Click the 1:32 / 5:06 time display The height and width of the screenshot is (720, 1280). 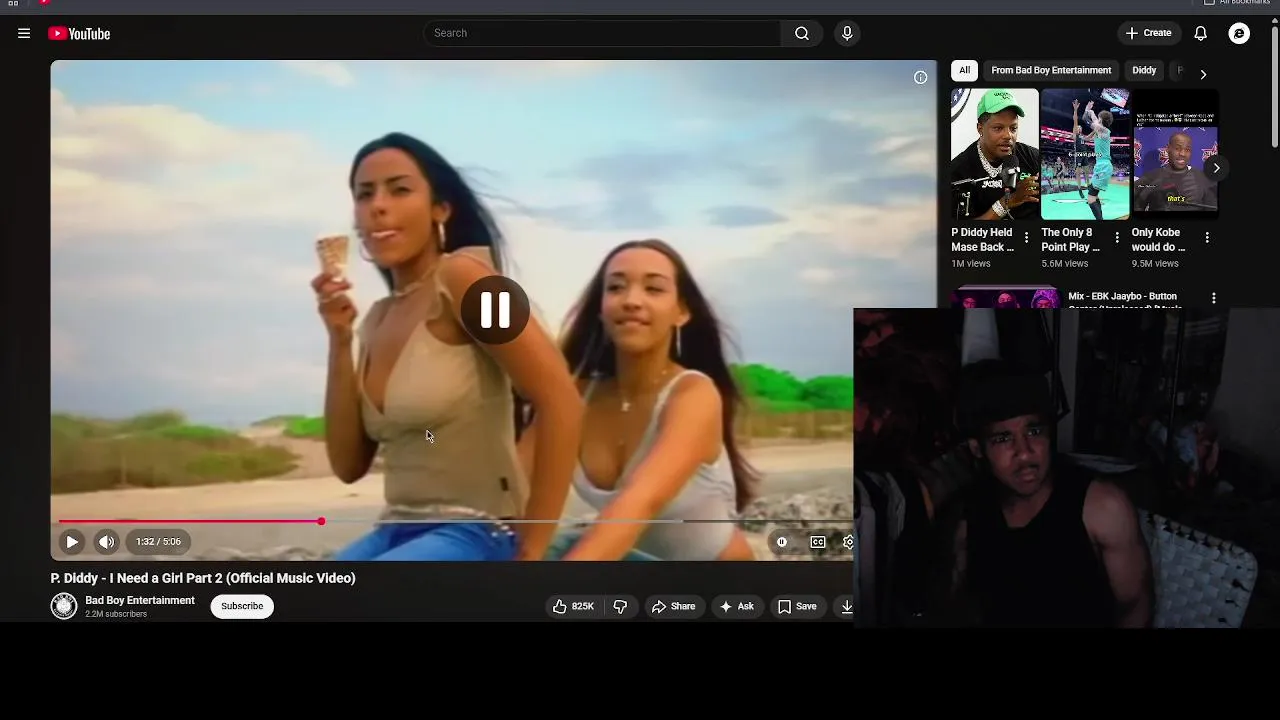pyautogui.click(x=159, y=541)
